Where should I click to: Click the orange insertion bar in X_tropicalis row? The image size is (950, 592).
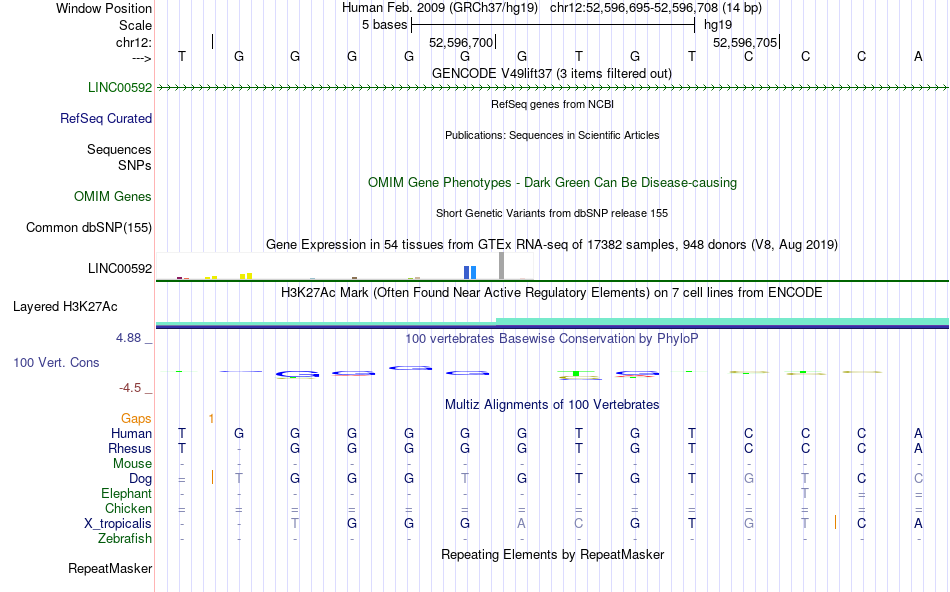835,522
